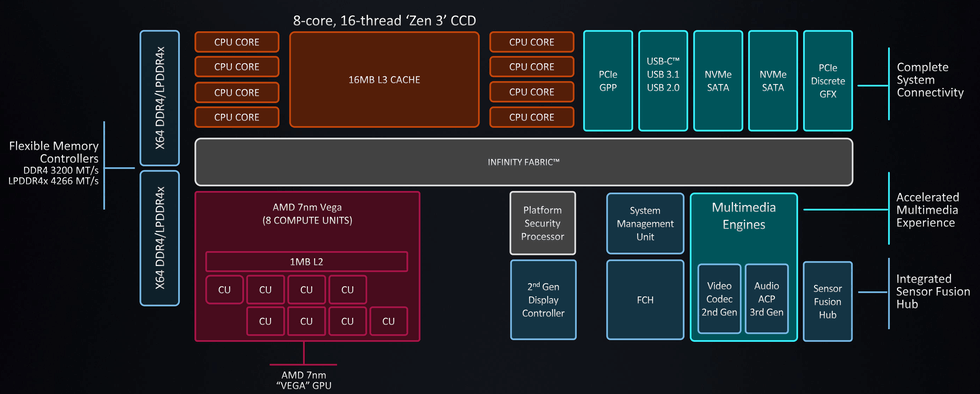Select the Accelerated Multimedia Experience label
980x394 pixels.
point(929,209)
